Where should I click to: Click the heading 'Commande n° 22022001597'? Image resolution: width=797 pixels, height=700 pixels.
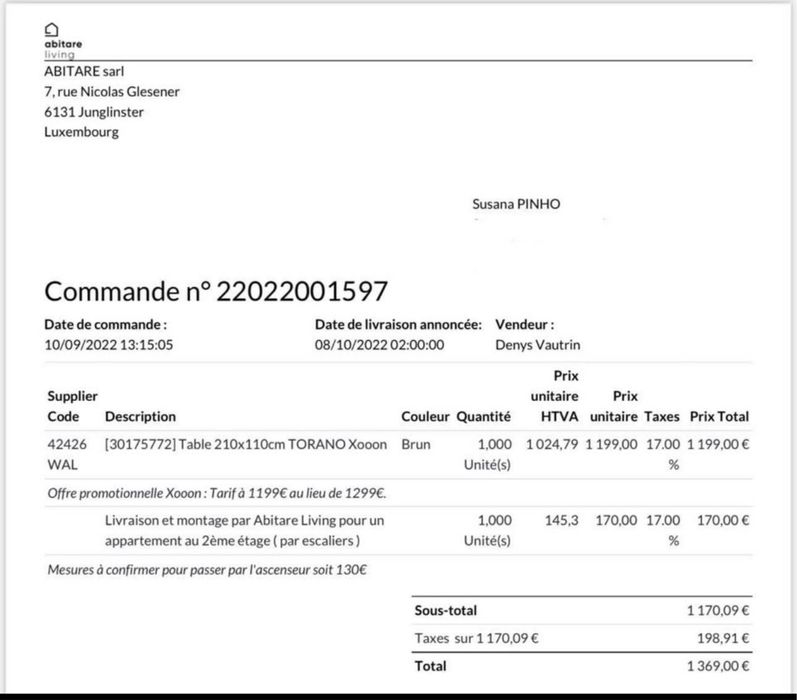coord(216,291)
